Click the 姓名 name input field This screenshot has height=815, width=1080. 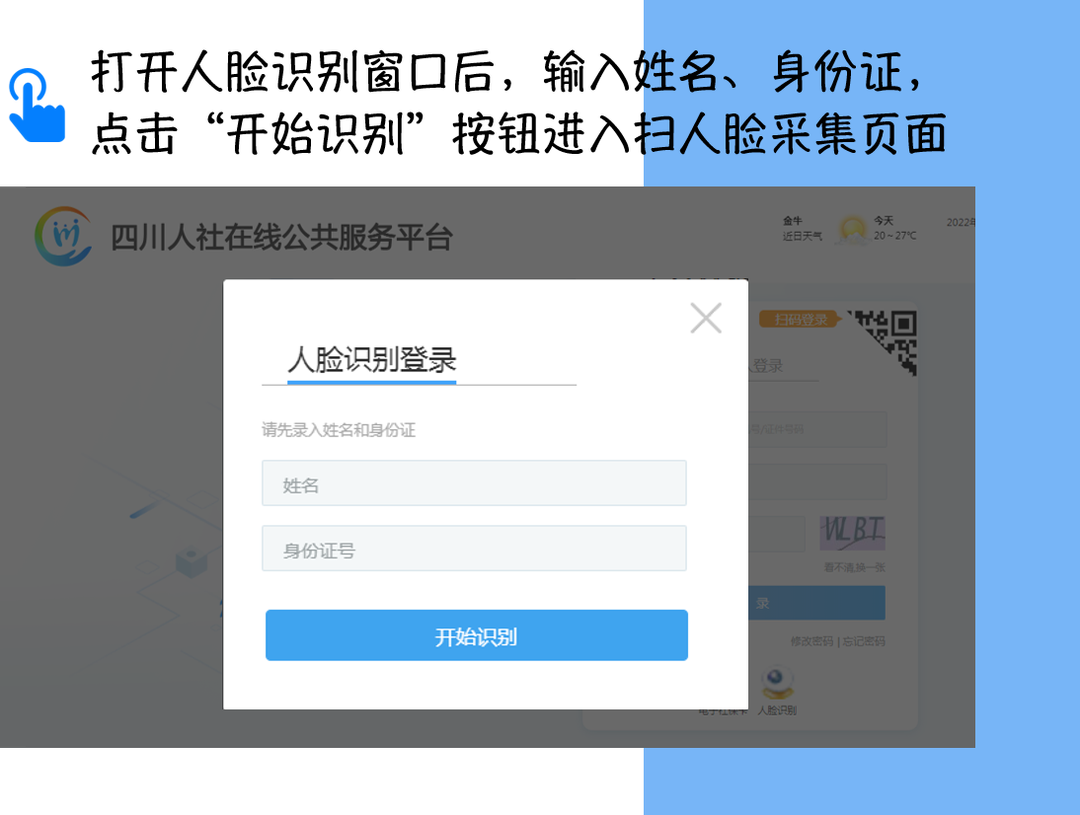(x=474, y=483)
